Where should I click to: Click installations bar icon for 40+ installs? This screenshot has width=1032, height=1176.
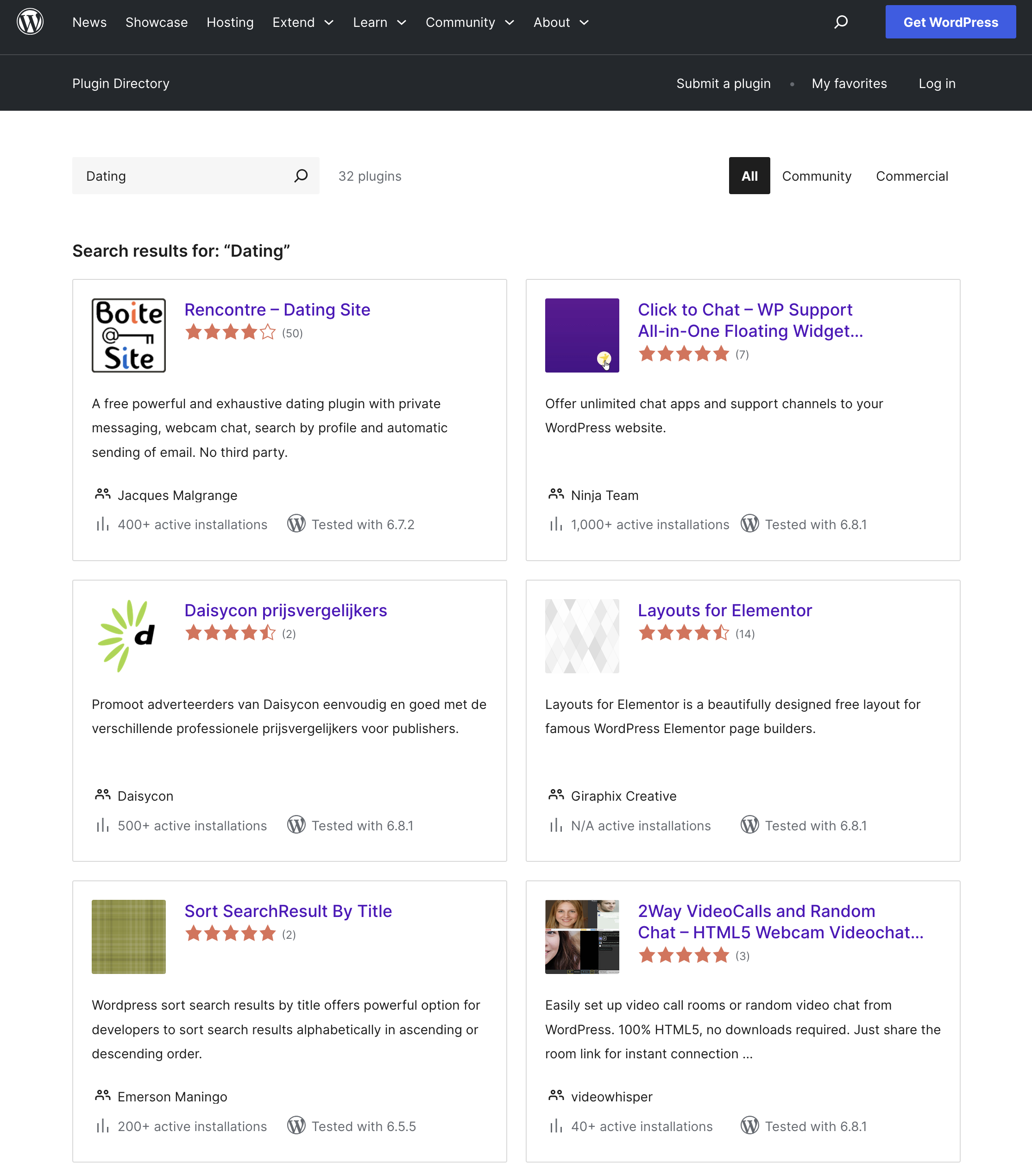click(x=556, y=1126)
